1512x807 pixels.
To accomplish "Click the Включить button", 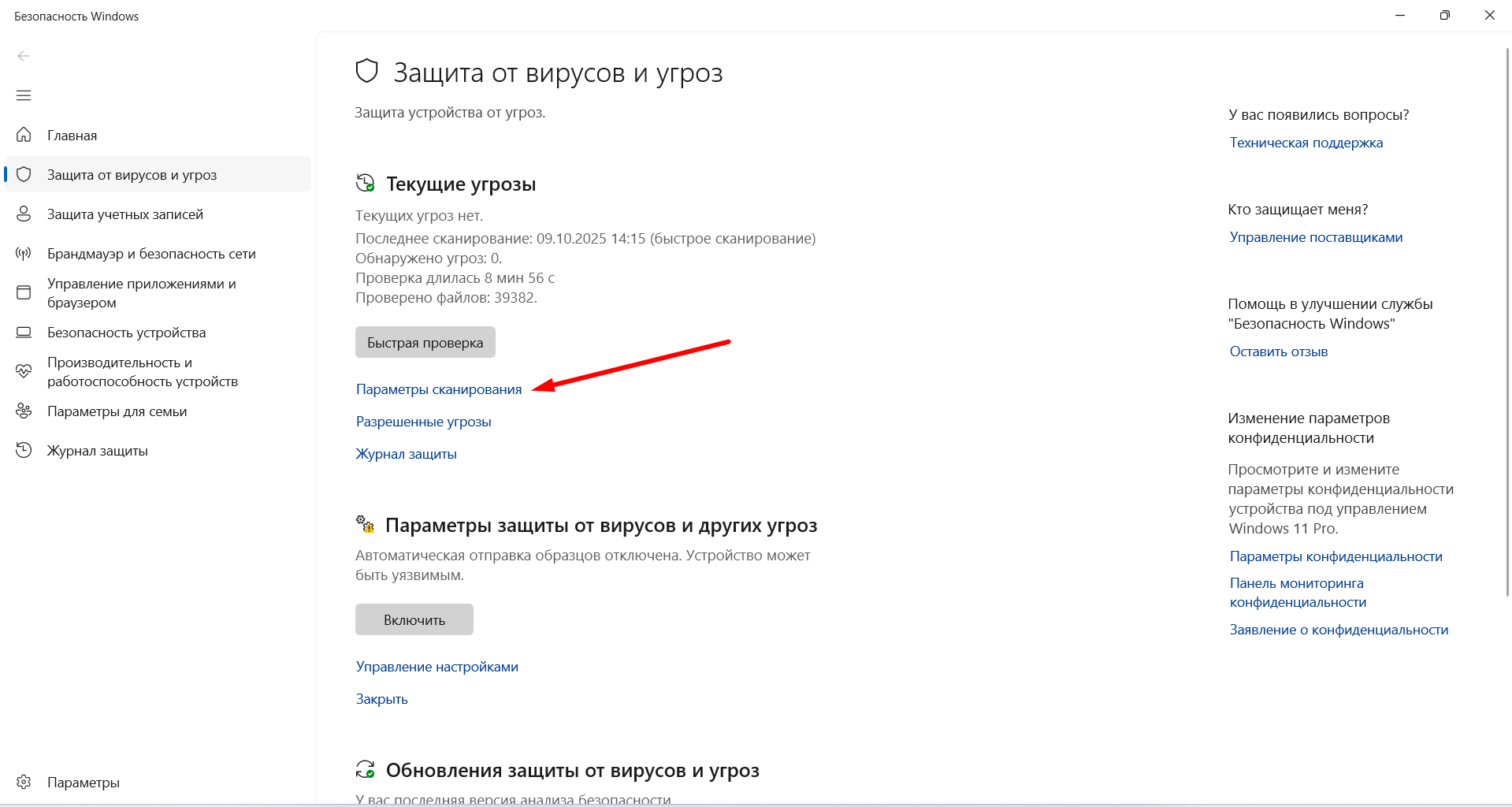I will (x=414, y=619).
